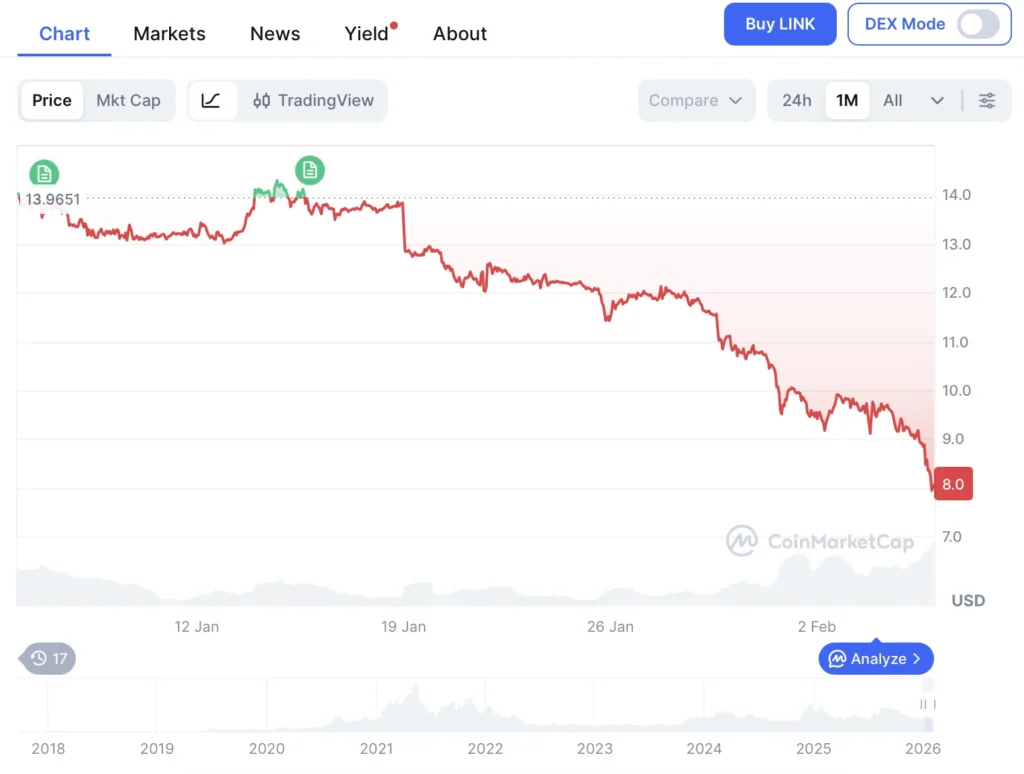Open the news event icon near peak price
The image size is (1024, 774).
click(310, 170)
